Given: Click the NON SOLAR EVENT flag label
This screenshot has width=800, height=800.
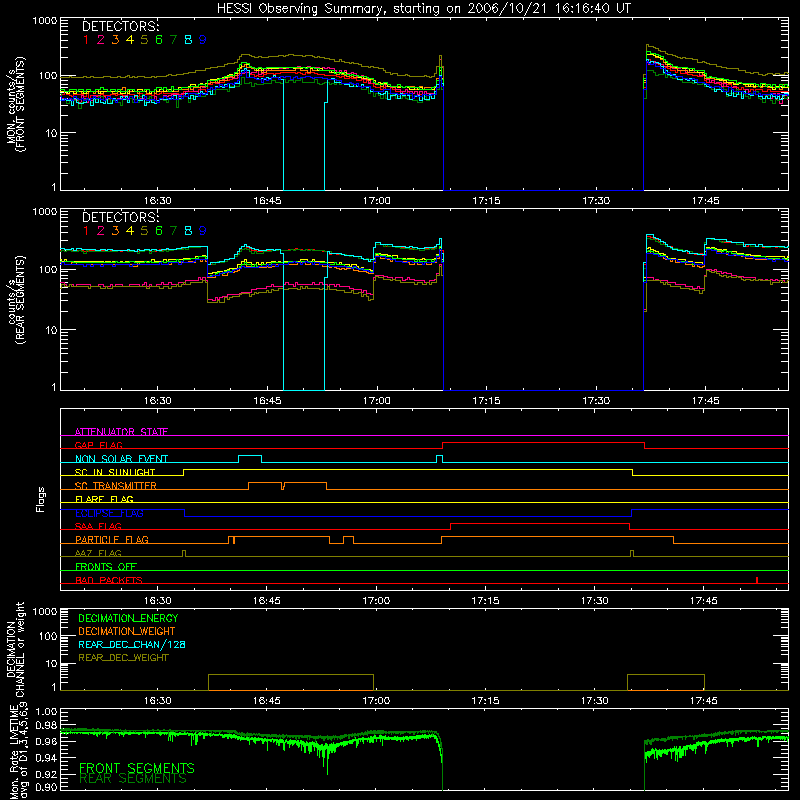Looking at the screenshot, I should [x=121, y=459].
